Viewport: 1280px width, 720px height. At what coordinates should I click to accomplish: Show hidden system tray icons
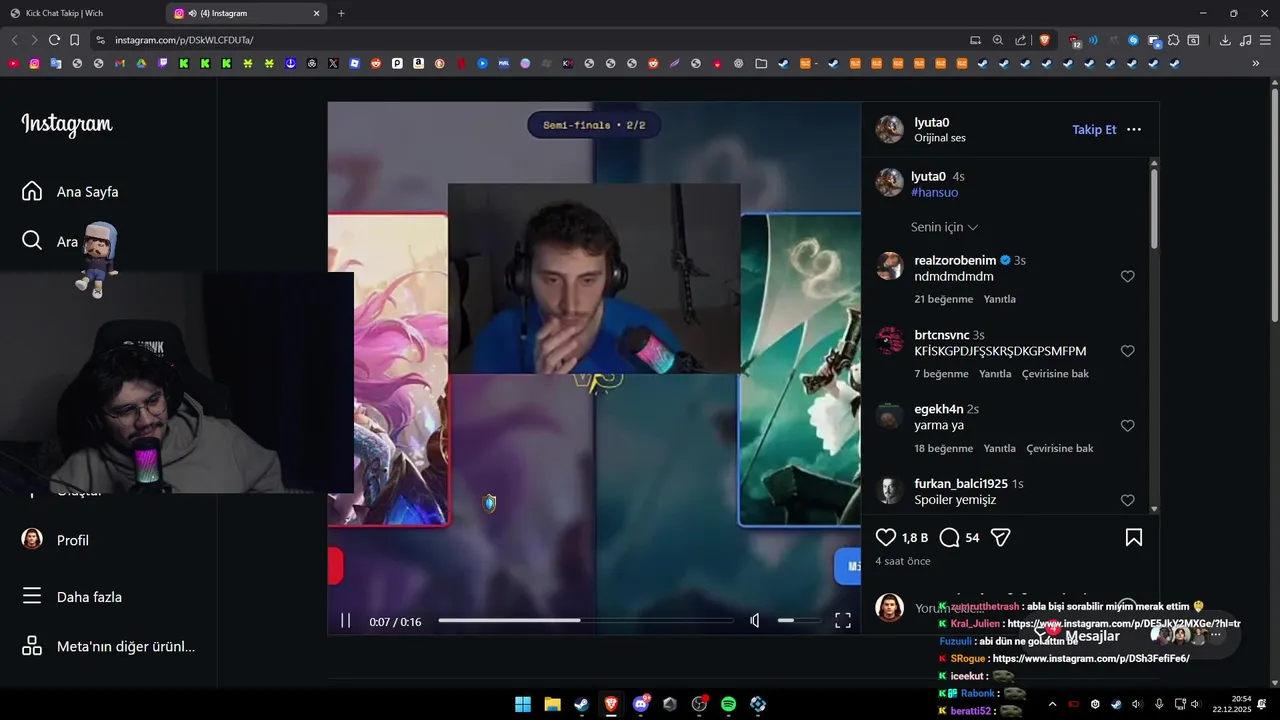coord(1052,704)
